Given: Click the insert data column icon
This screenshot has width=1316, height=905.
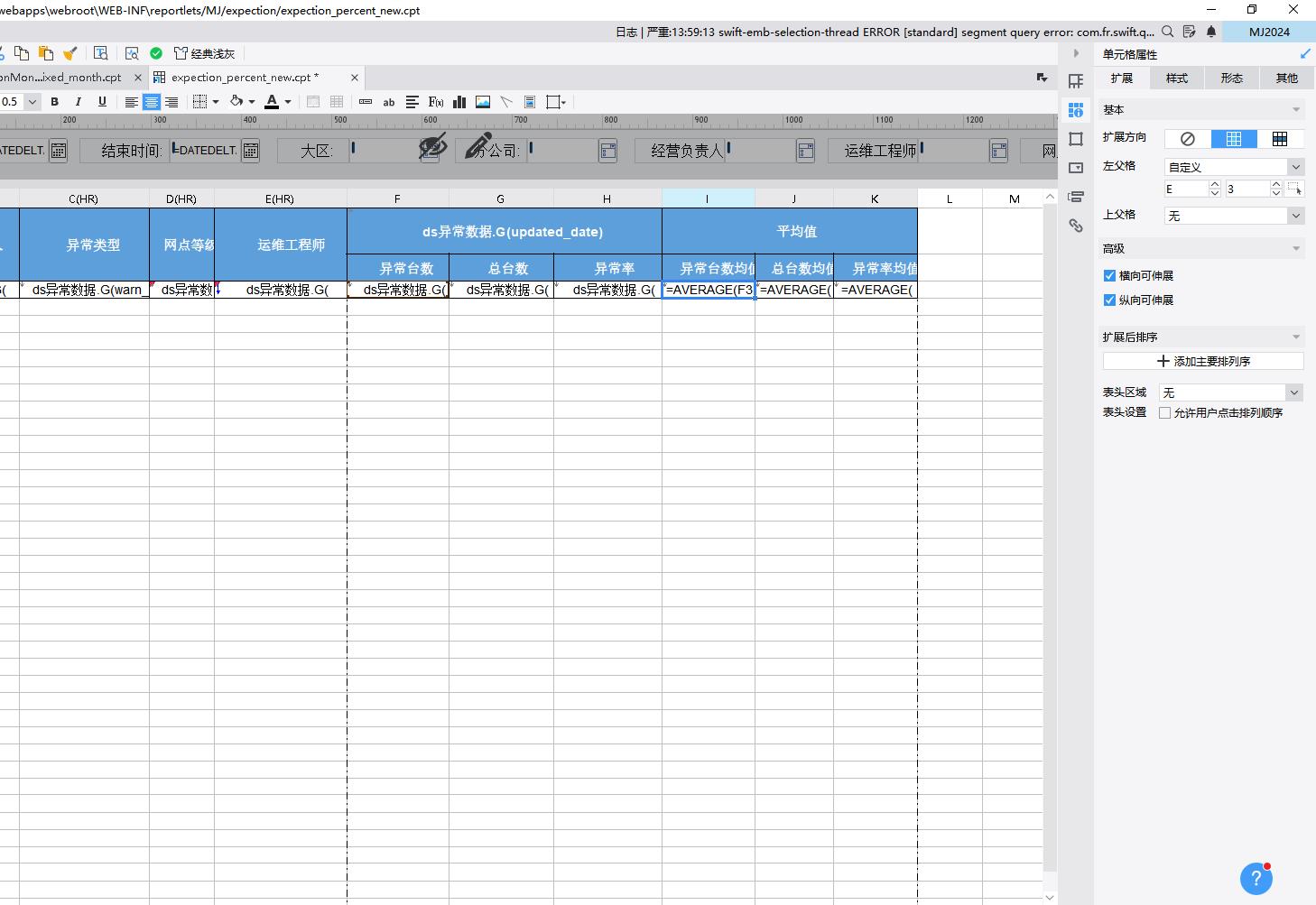Looking at the screenshot, I should [x=366, y=102].
